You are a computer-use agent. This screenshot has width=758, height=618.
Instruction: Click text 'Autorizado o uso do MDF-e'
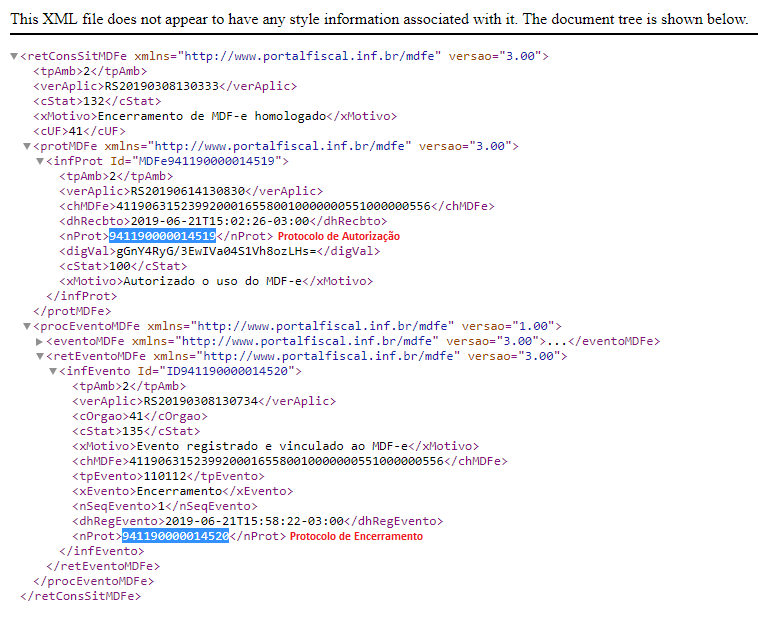[213, 281]
